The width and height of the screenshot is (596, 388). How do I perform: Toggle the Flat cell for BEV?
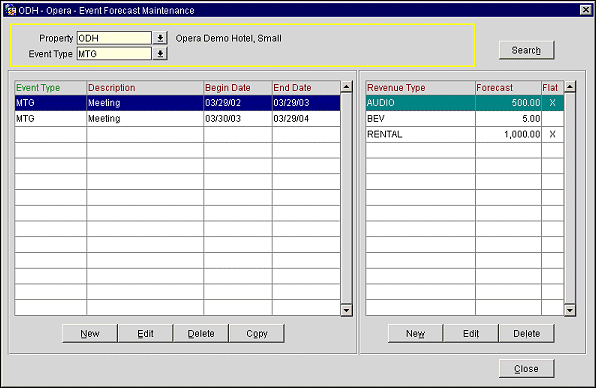coord(553,119)
